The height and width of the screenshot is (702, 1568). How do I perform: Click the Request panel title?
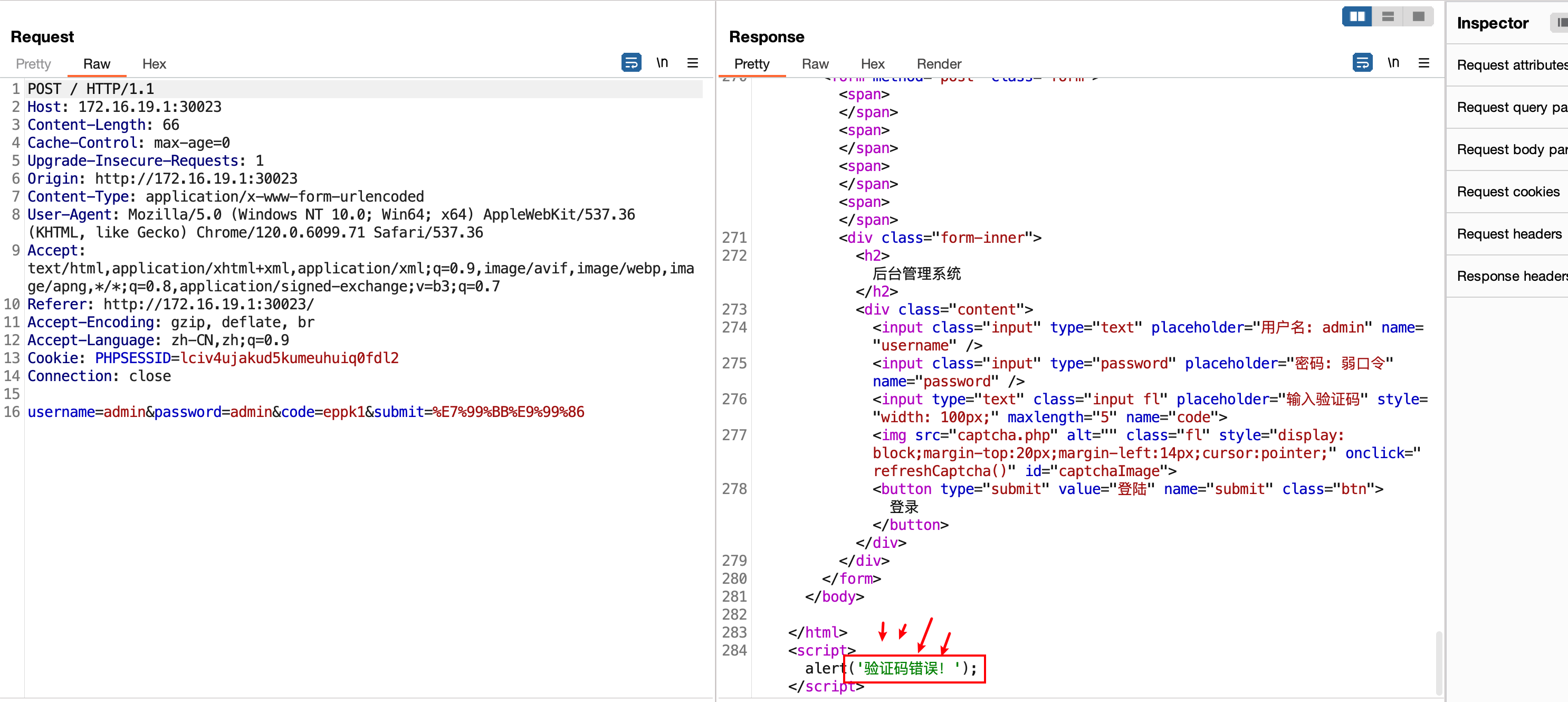coord(42,37)
